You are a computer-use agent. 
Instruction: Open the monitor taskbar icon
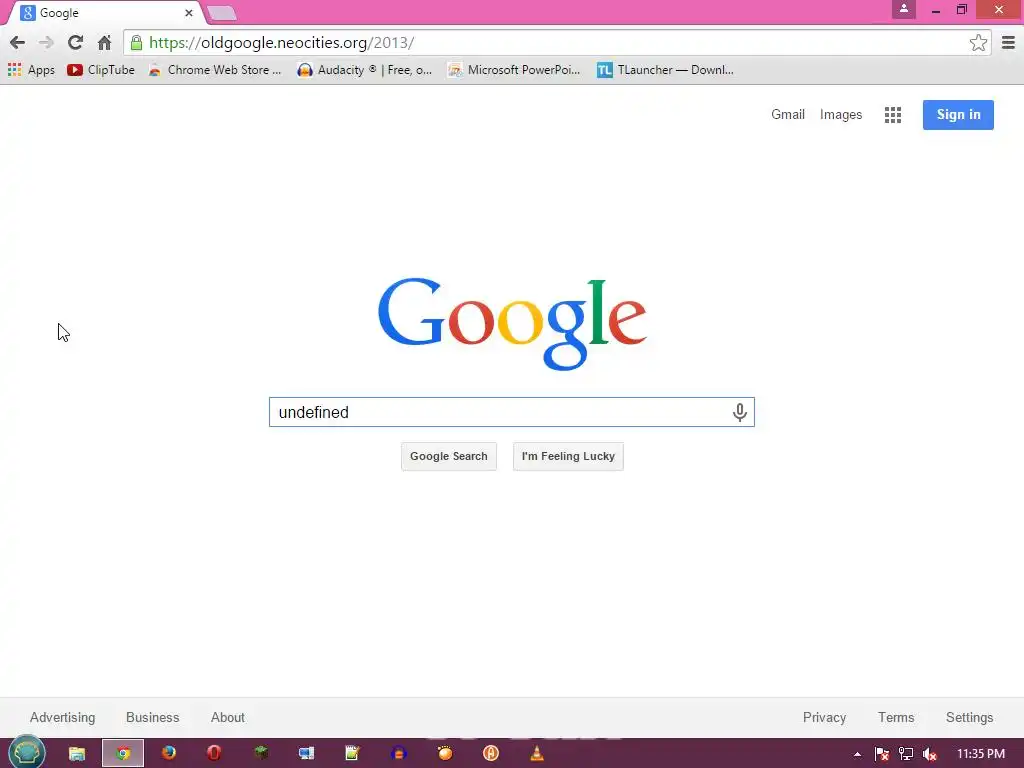pos(306,754)
